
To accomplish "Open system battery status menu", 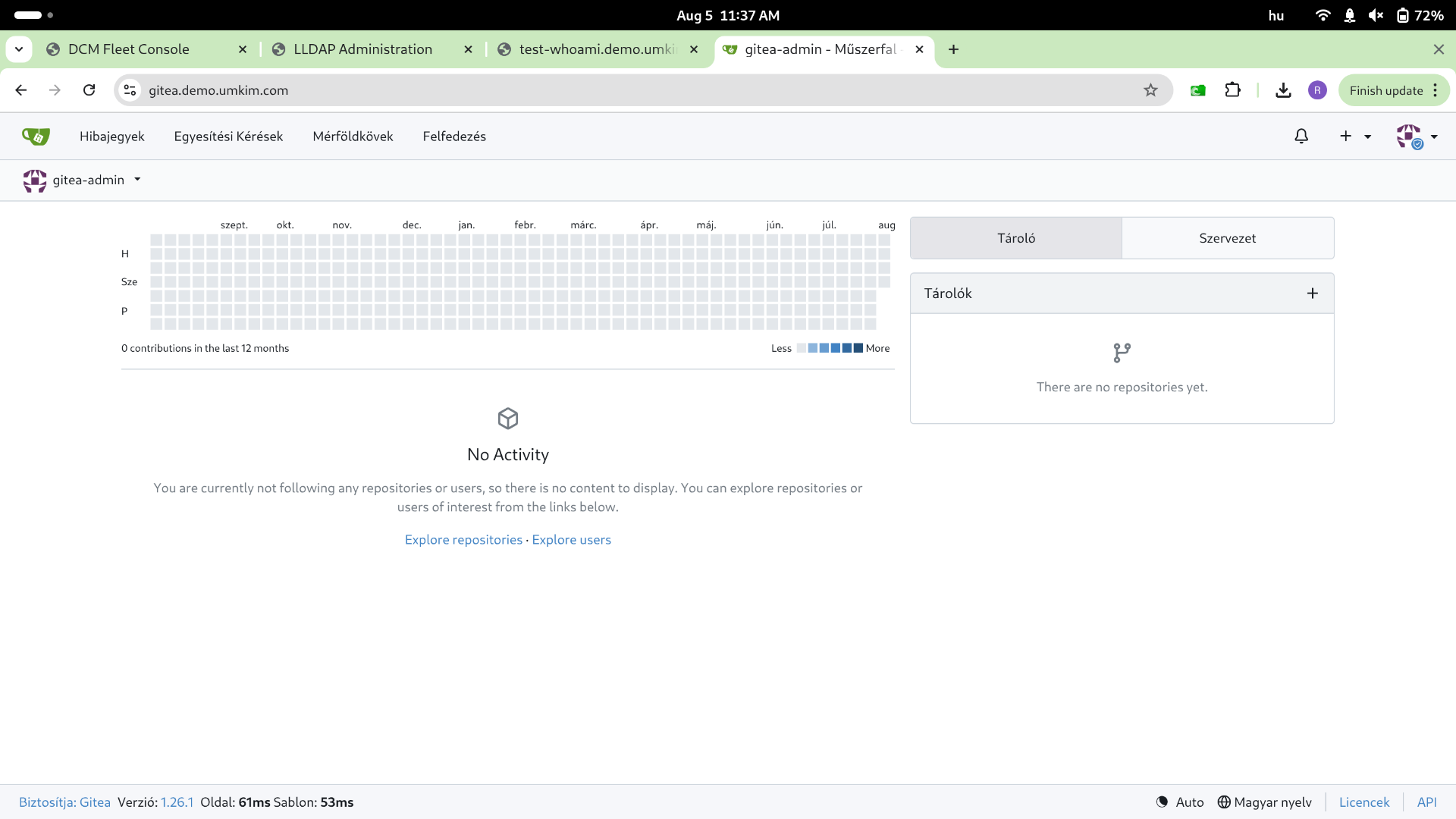I will 1420,15.
